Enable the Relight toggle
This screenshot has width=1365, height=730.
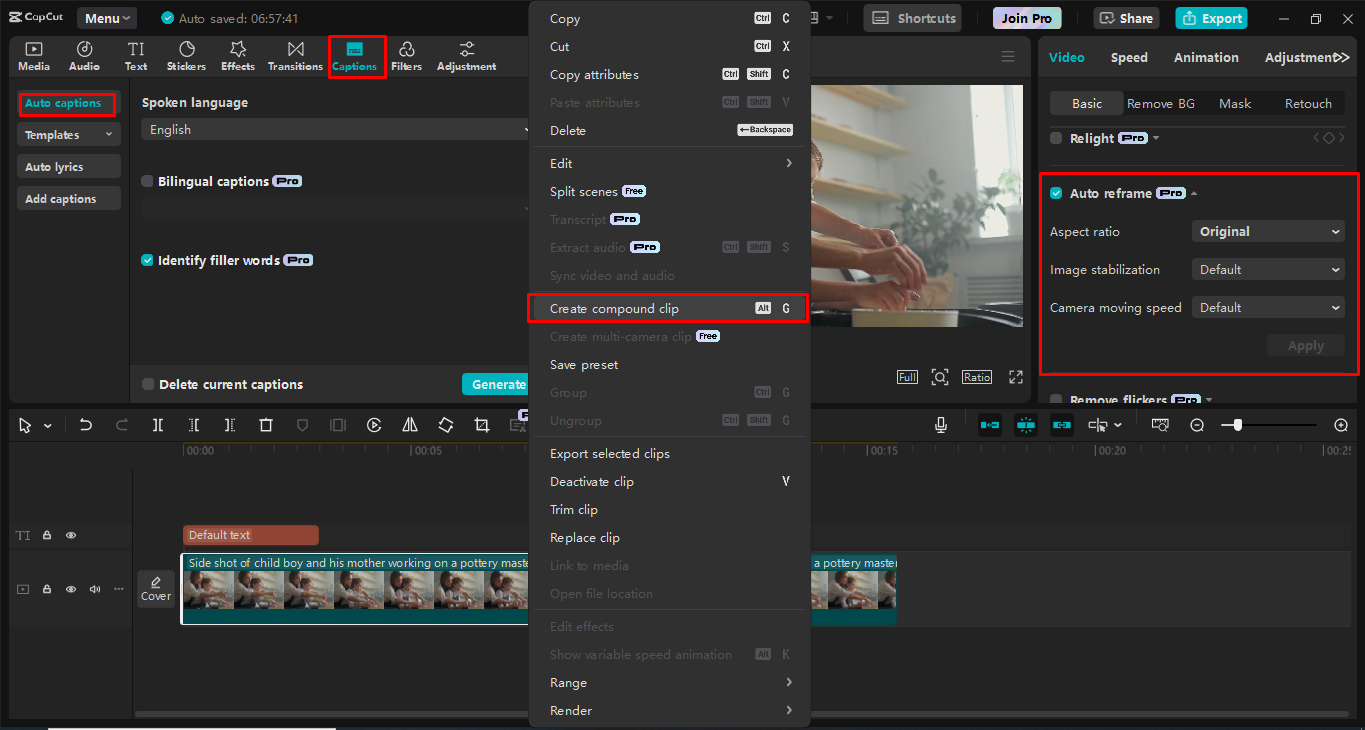pyautogui.click(x=1055, y=138)
